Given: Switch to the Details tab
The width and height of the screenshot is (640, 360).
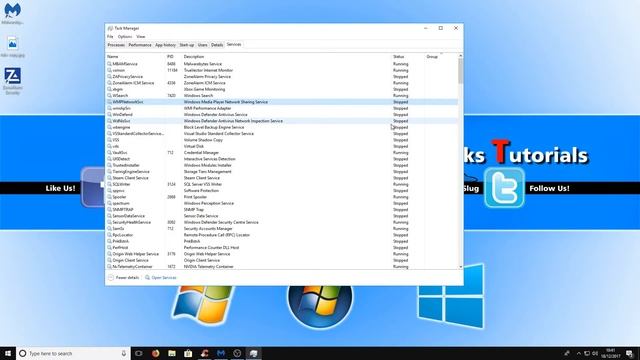Looking at the screenshot, I should coord(217,45).
